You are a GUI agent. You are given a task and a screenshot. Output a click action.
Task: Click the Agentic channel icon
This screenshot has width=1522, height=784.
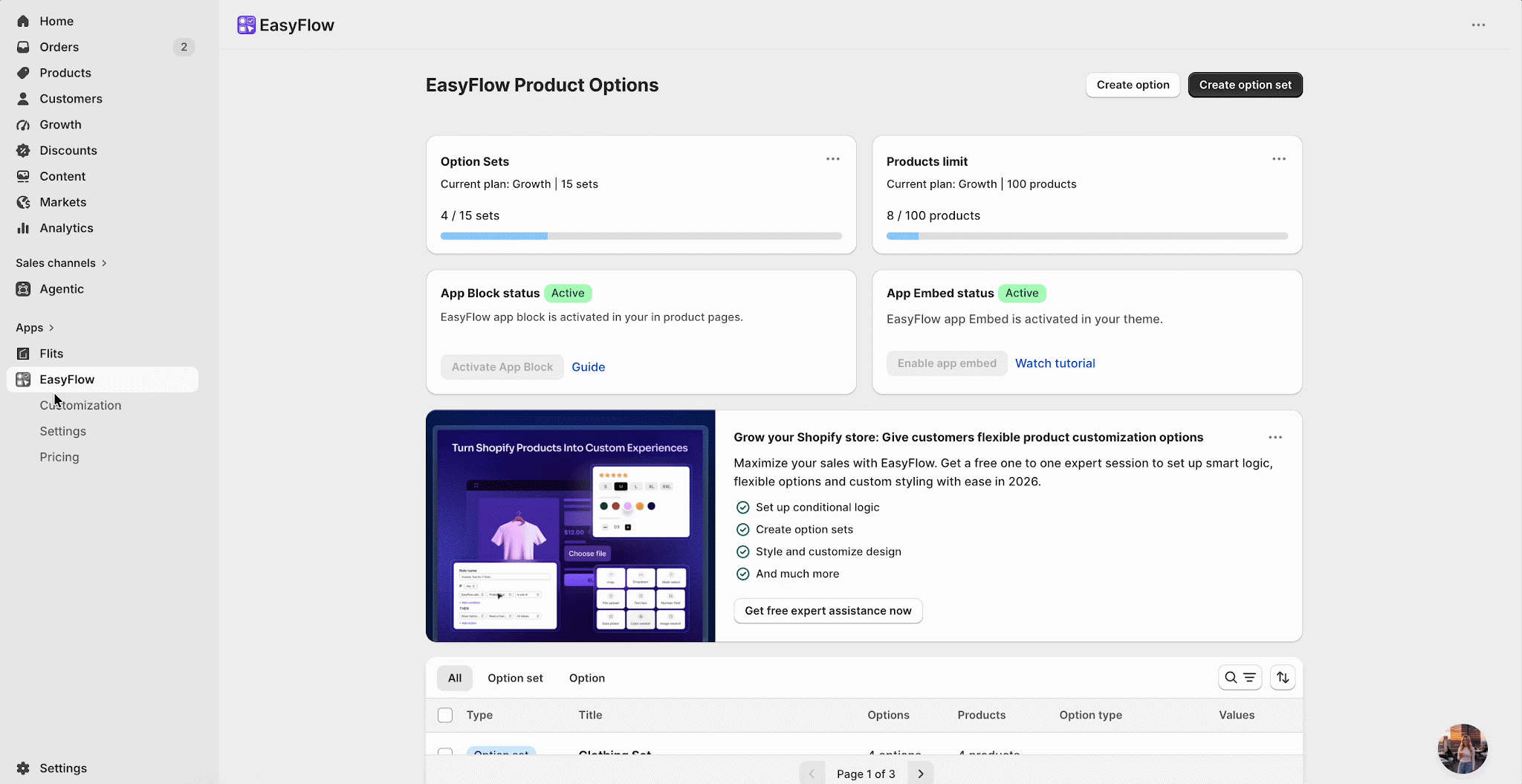[x=23, y=289]
